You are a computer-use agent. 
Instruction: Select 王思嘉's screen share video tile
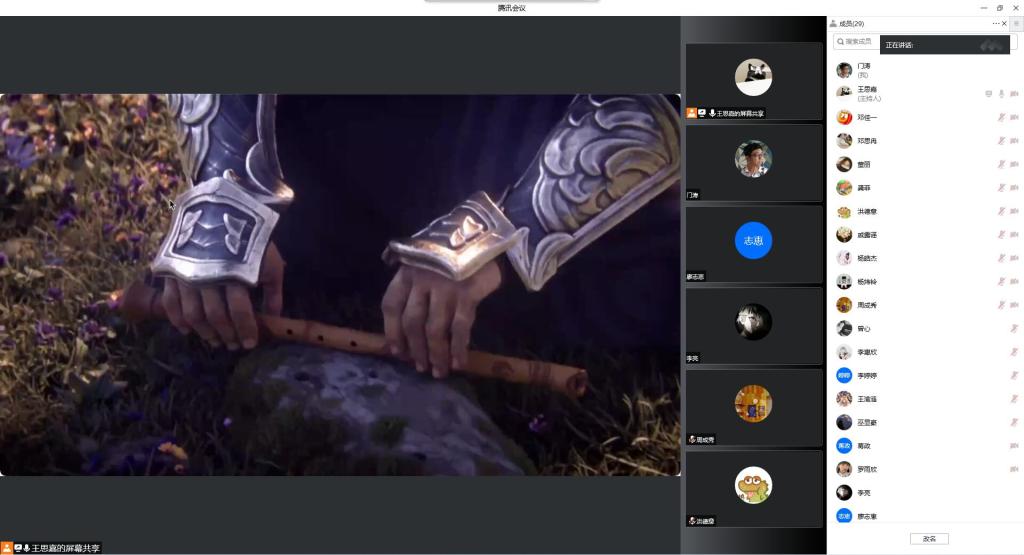753,79
